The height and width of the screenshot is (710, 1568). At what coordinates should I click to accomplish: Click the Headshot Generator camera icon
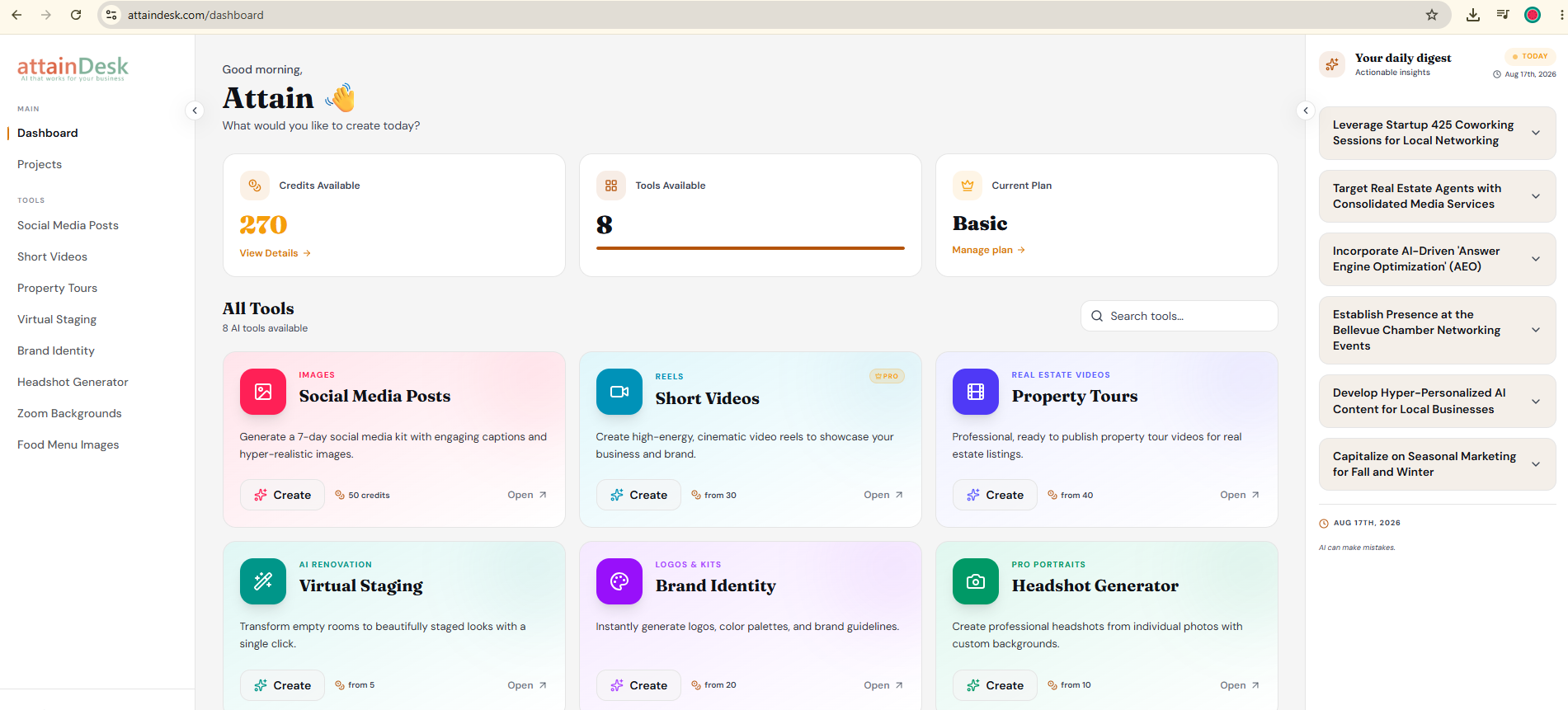coord(976,581)
